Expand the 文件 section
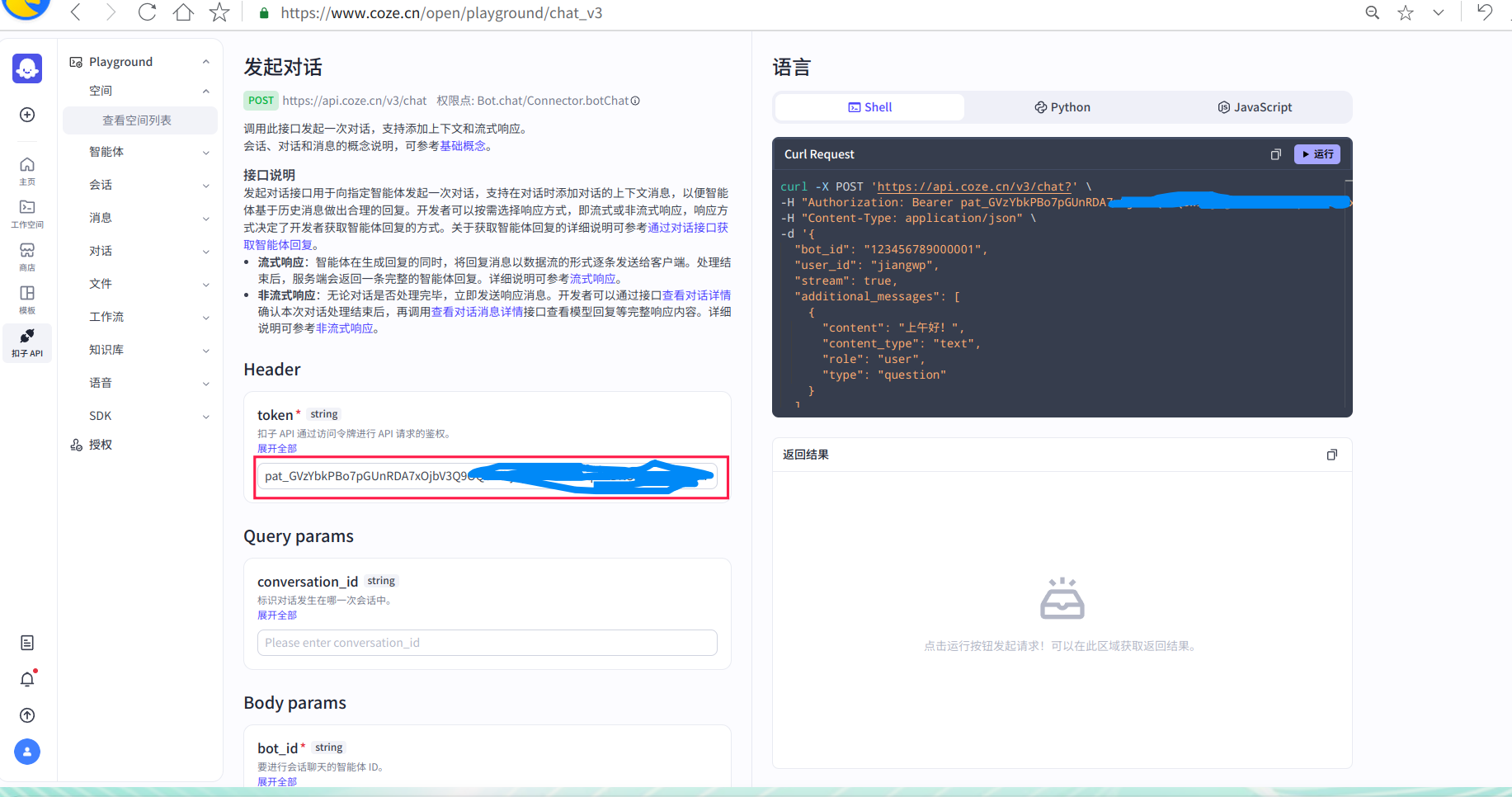Image resolution: width=1512 pixels, height=797 pixels. coord(206,285)
